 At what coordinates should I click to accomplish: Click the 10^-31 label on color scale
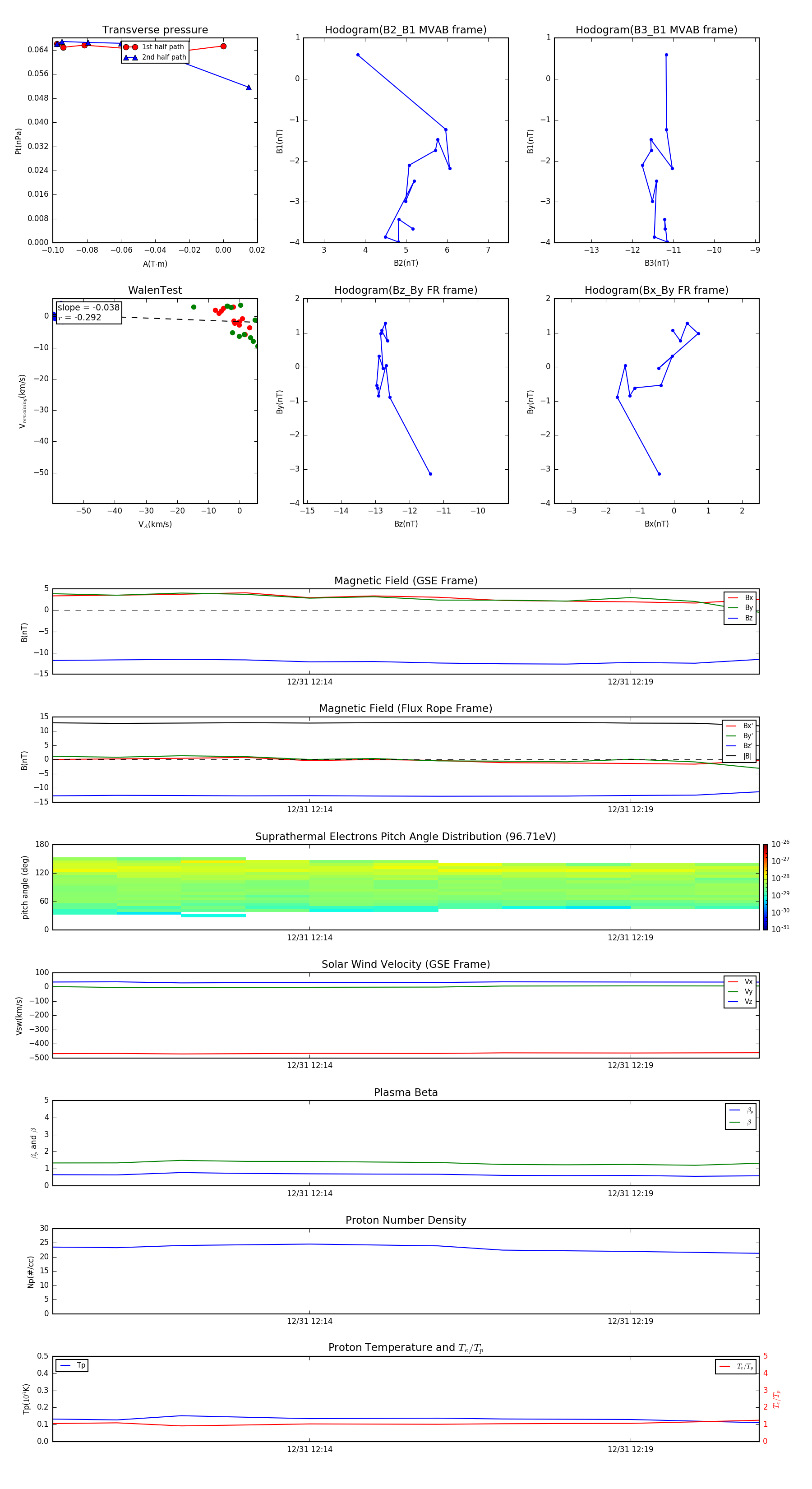point(780,929)
